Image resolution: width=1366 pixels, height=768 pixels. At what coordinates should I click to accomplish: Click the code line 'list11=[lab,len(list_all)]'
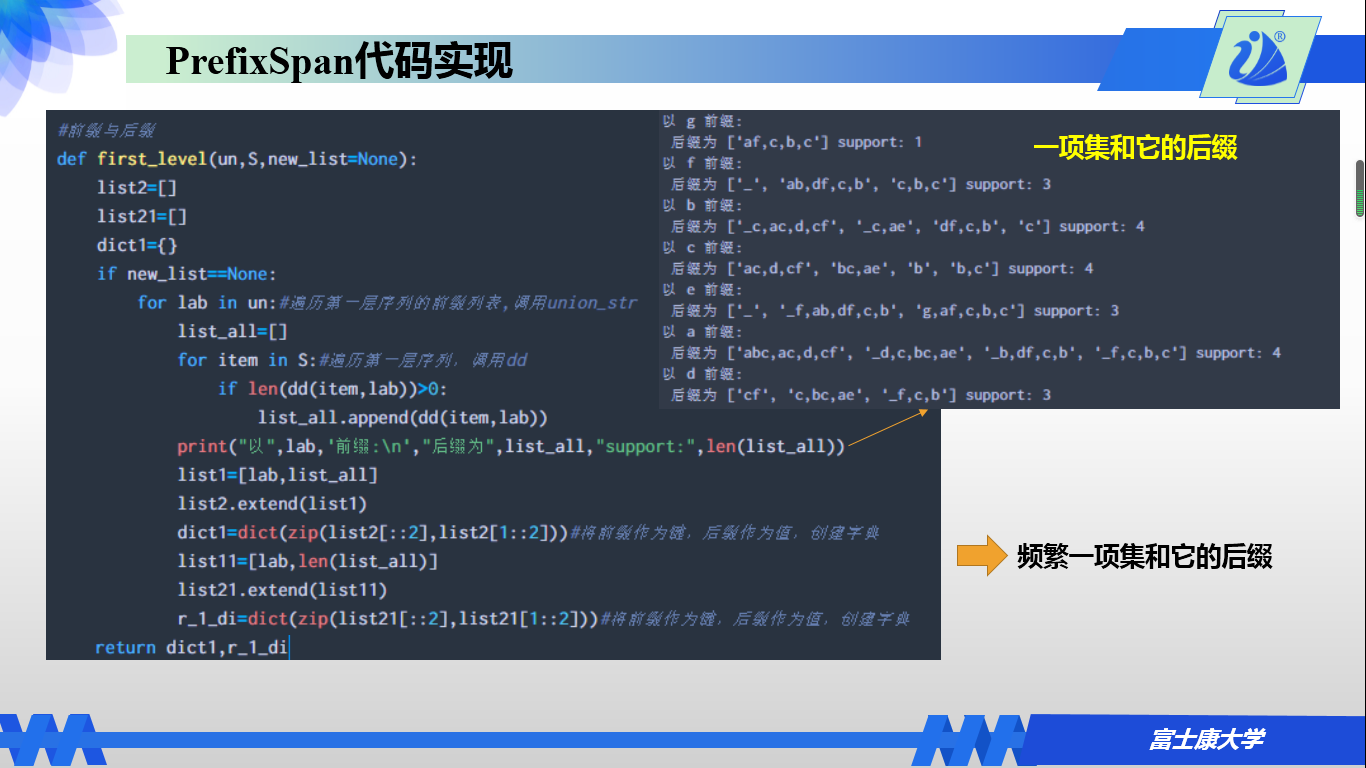pos(307,561)
